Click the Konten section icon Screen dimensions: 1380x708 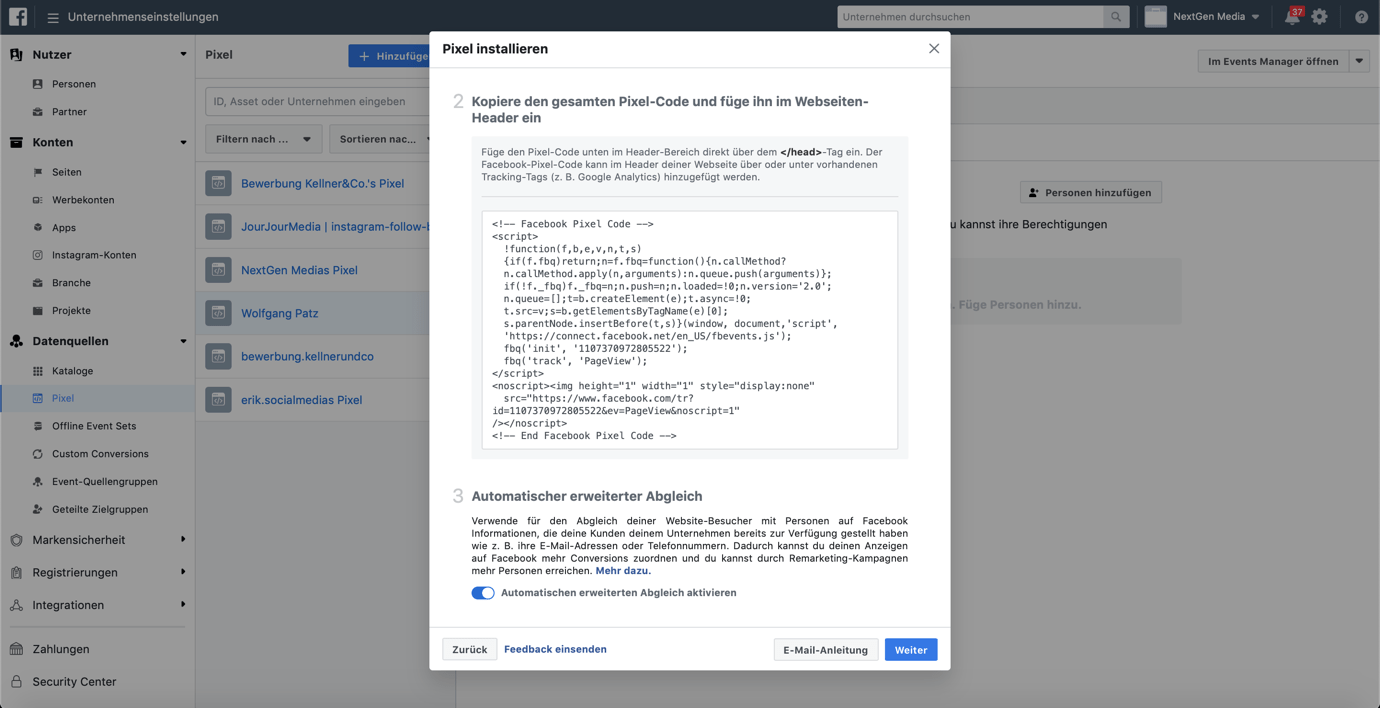click(16, 143)
